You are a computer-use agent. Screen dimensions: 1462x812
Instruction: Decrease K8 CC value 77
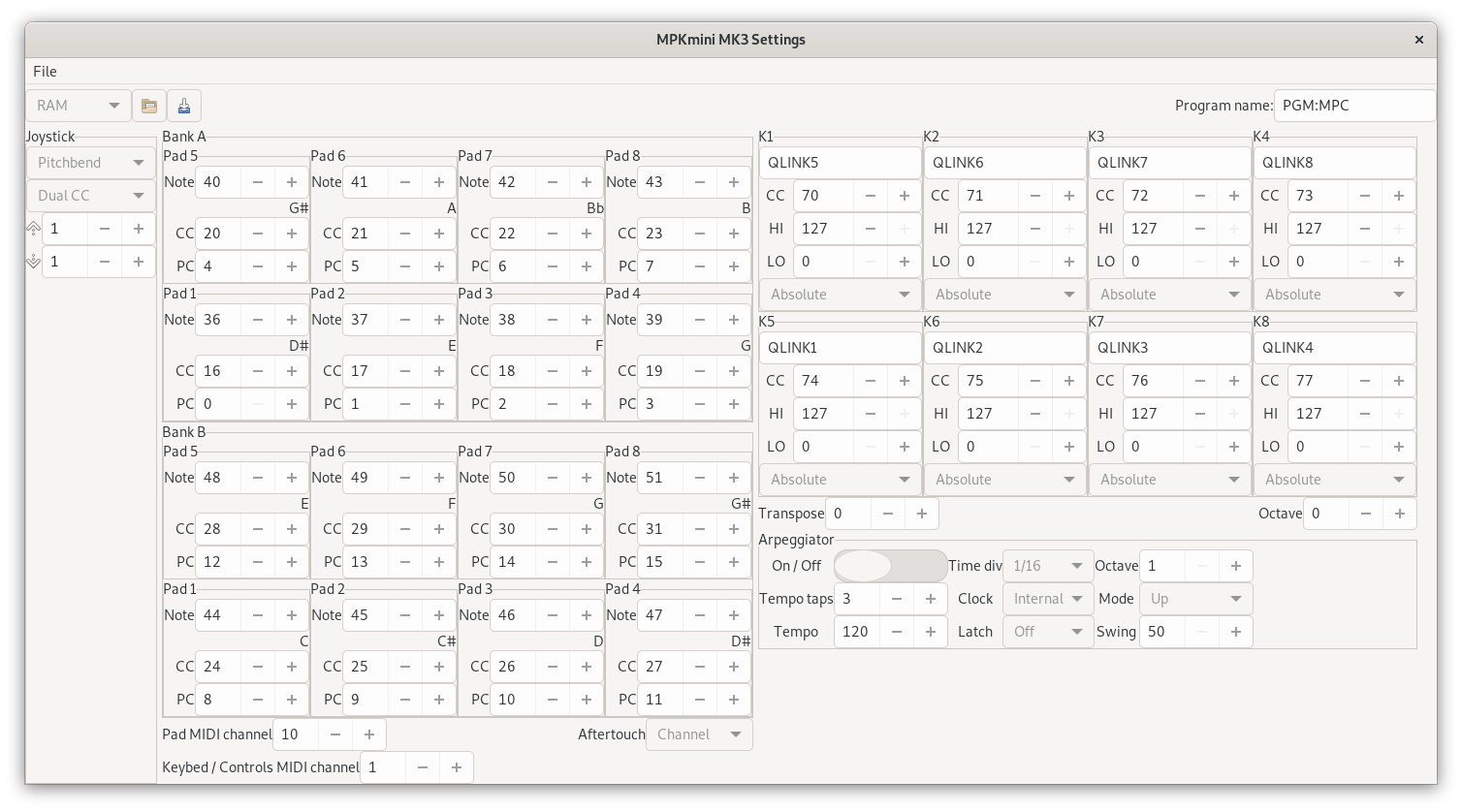(x=1365, y=381)
